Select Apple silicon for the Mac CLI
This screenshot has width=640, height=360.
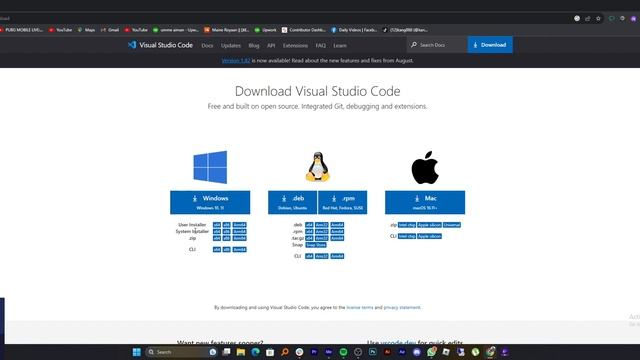tap(429, 236)
